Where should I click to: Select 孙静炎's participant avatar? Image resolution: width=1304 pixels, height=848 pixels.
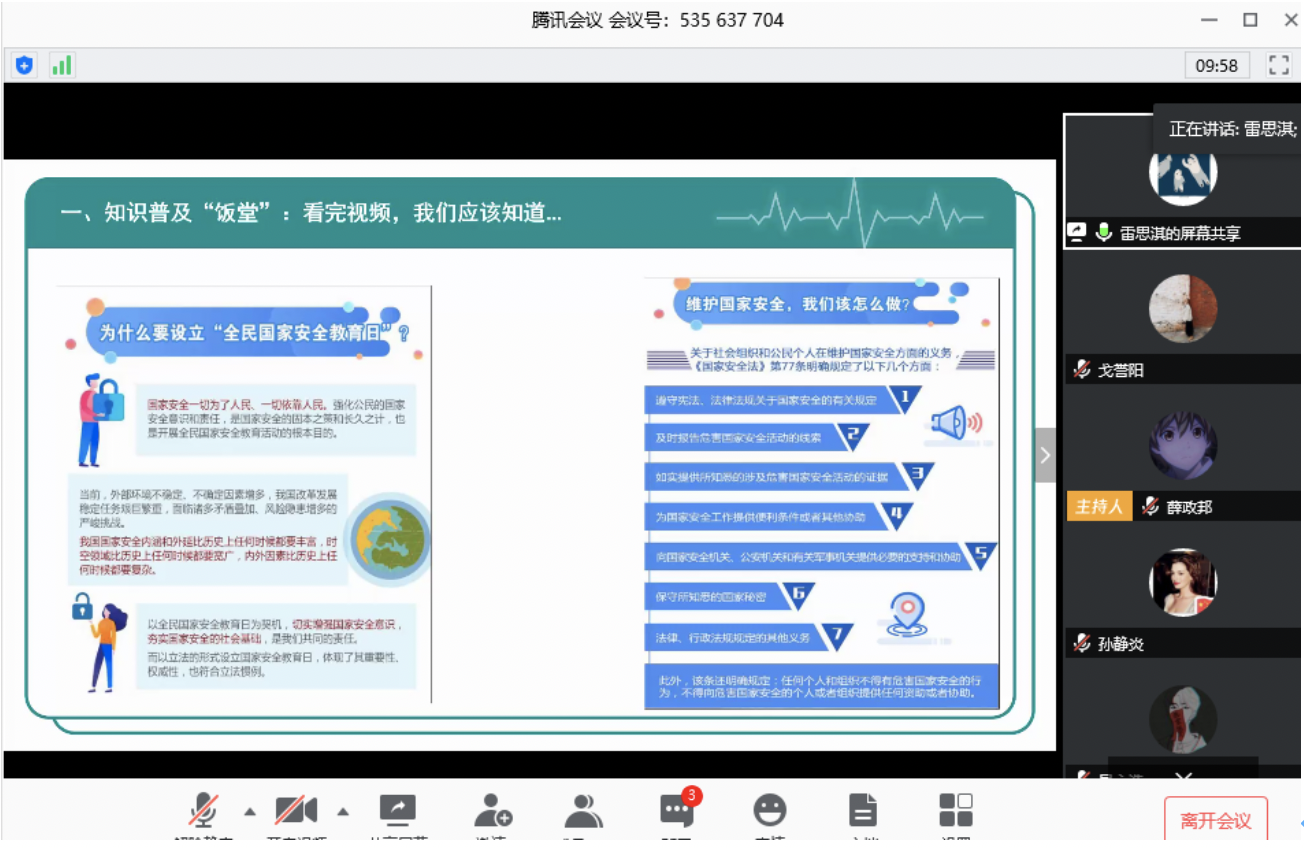[1183, 583]
